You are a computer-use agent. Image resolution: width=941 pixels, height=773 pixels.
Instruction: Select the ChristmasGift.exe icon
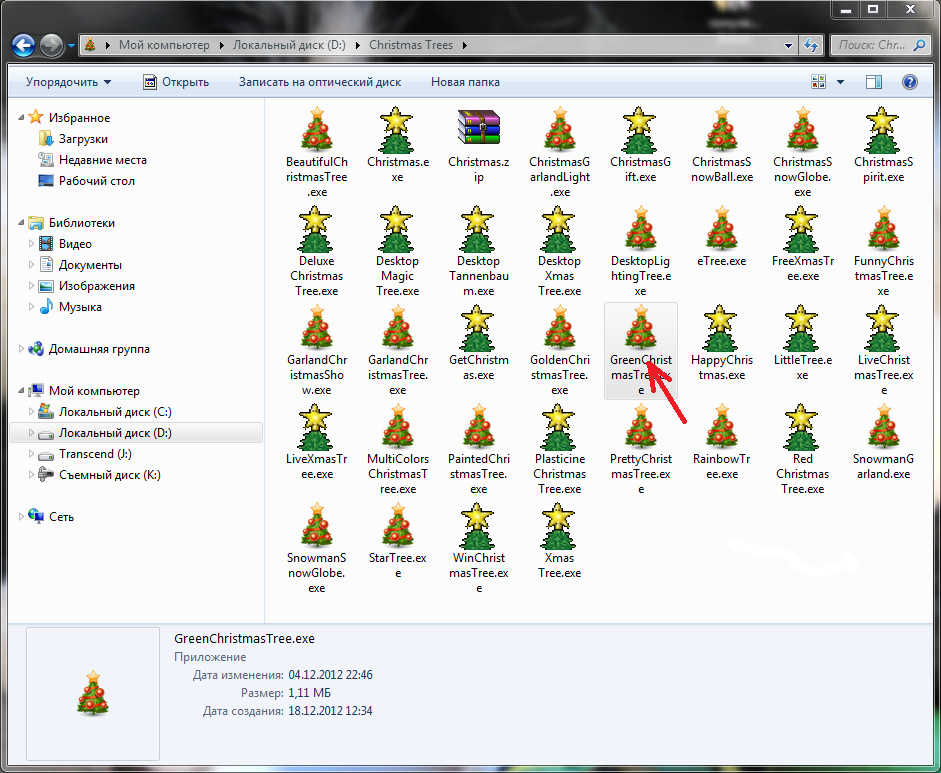click(x=640, y=129)
